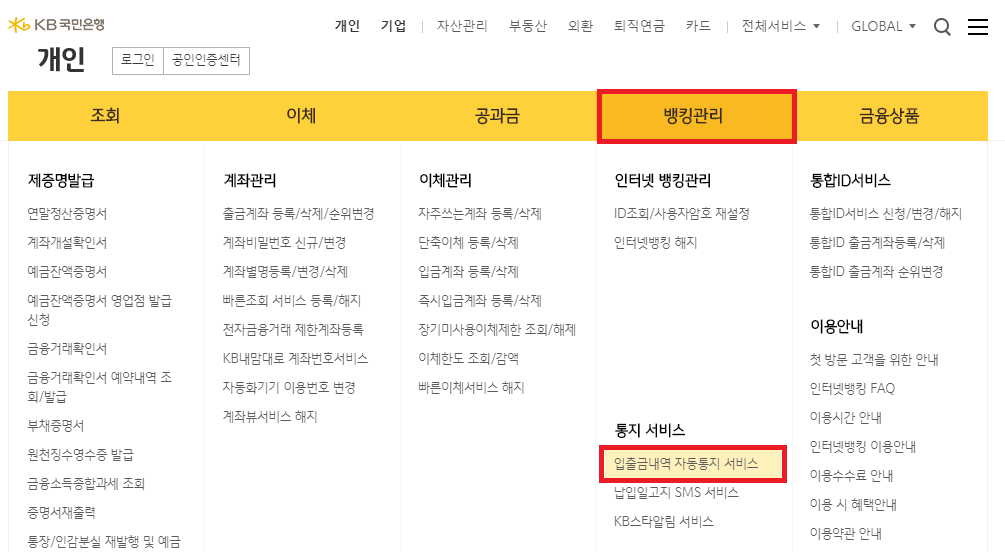Open the 연말정산증명서 link

coord(67,214)
